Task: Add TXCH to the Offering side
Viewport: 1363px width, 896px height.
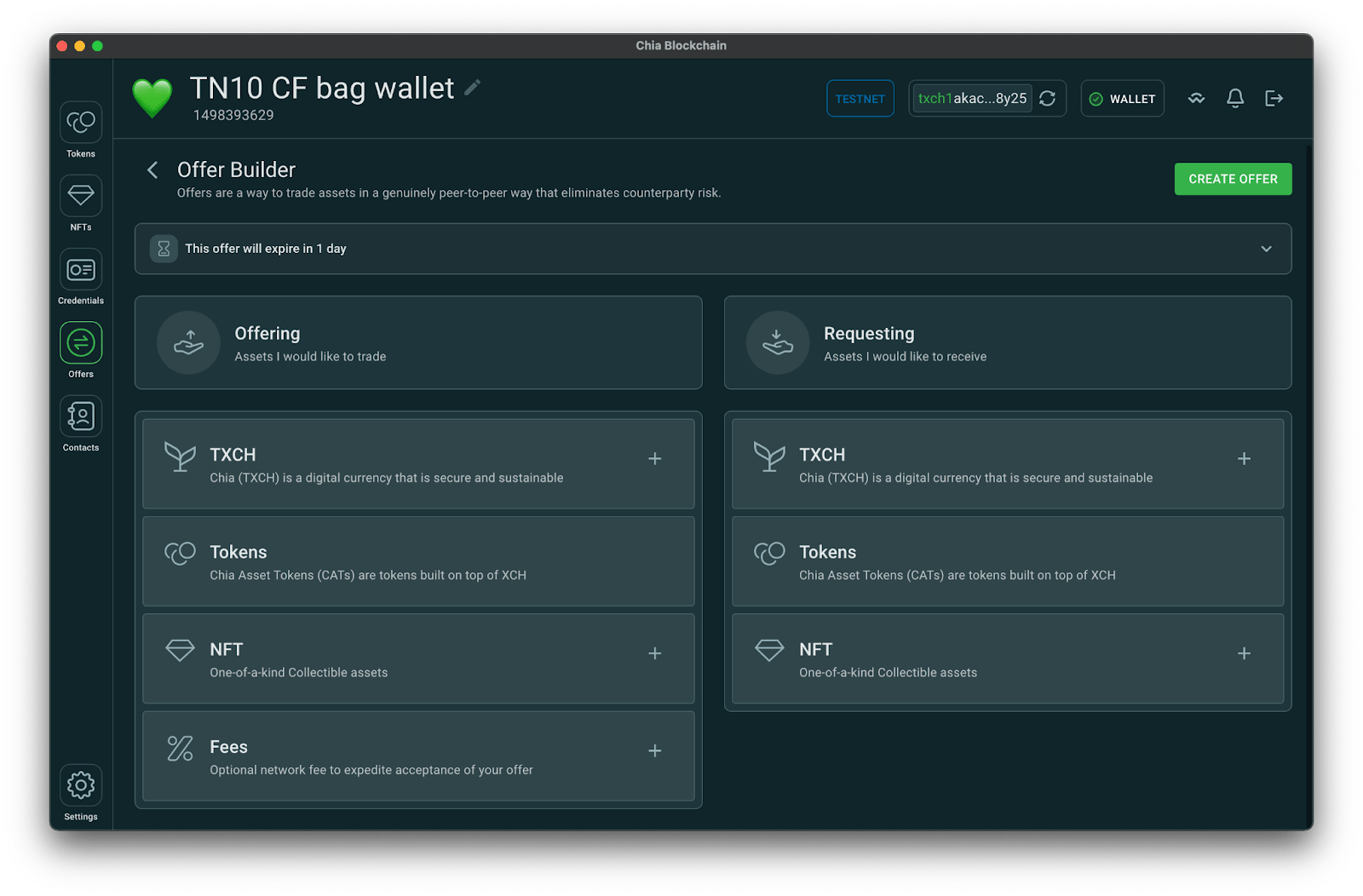Action: [x=654, y=459]
